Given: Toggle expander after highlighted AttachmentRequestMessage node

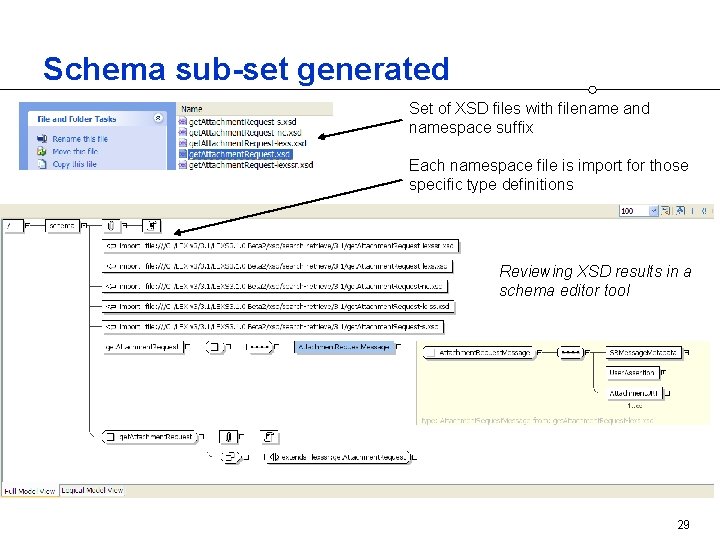Looking at the screenshot, I should (x=398, y=347).
